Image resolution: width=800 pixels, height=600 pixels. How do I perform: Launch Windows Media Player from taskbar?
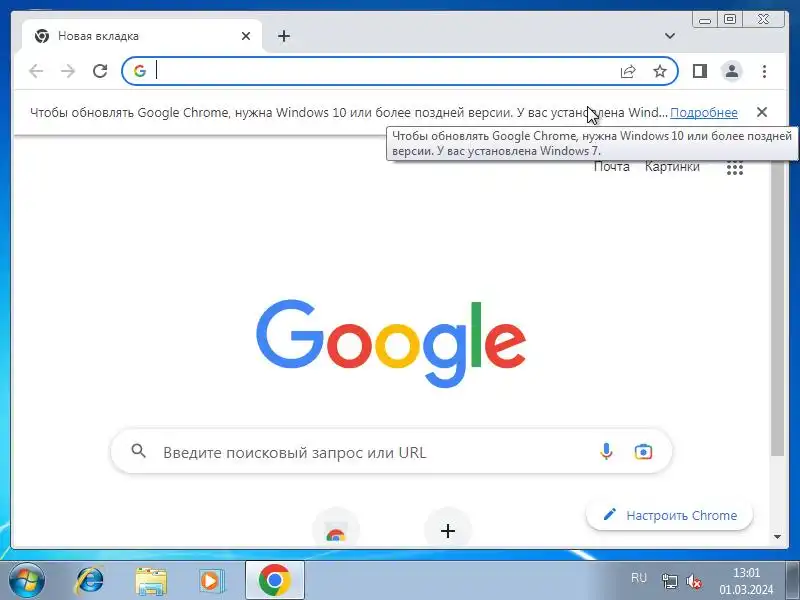[211, 581]
